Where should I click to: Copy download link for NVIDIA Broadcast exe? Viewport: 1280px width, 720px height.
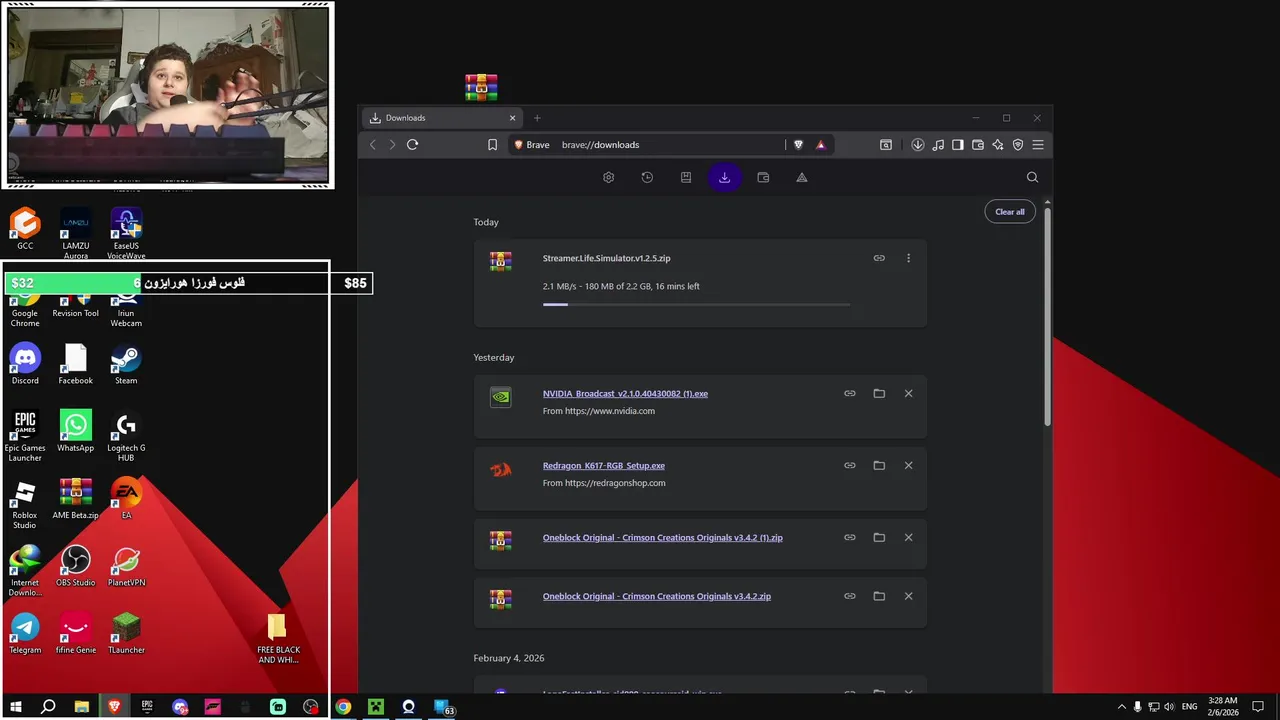click(850, 393)
